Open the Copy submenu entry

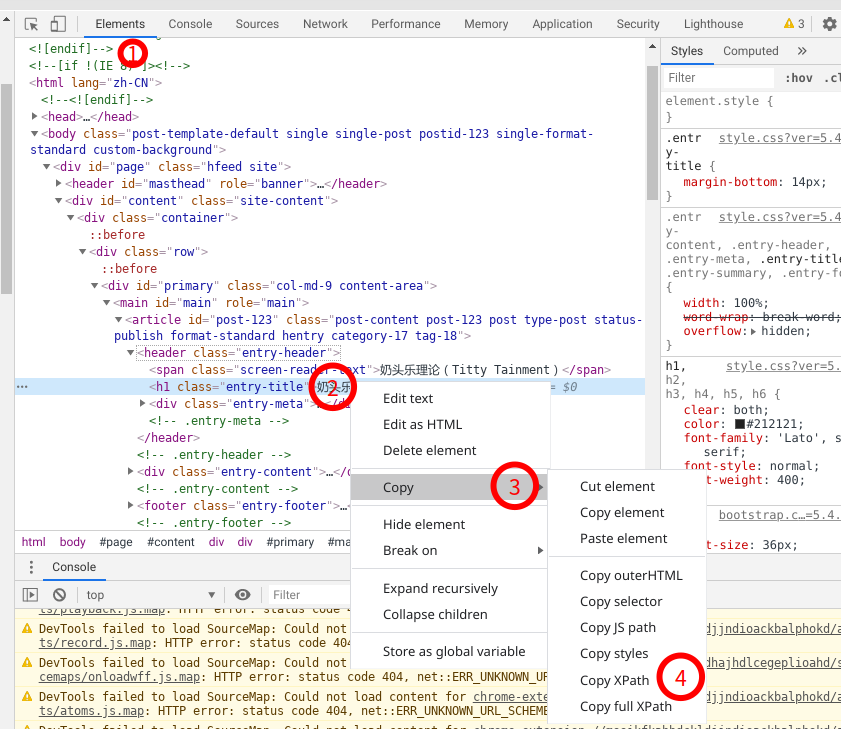coord(449,487)
